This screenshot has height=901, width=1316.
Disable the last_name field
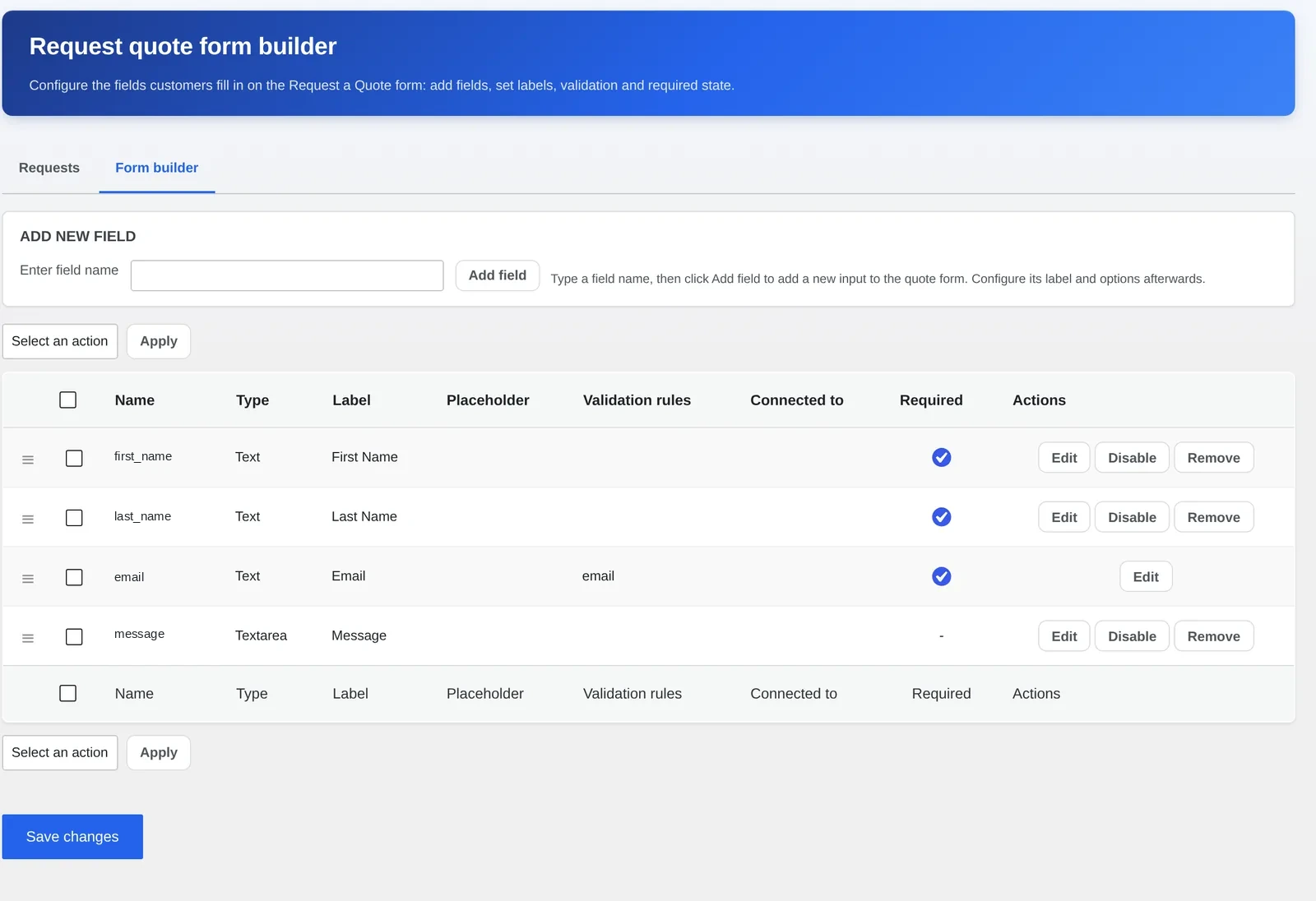[x=1132, y=516]
